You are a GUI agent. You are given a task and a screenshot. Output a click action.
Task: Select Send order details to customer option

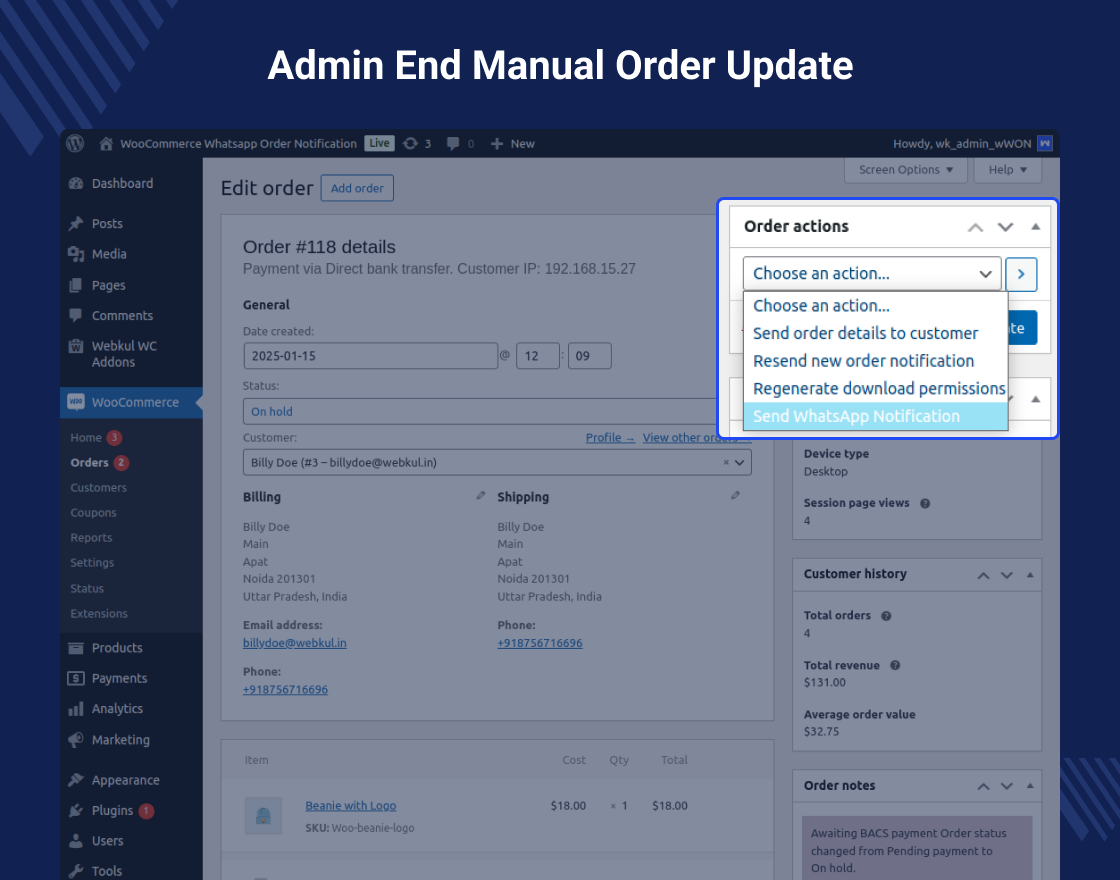tap(875, 334)
